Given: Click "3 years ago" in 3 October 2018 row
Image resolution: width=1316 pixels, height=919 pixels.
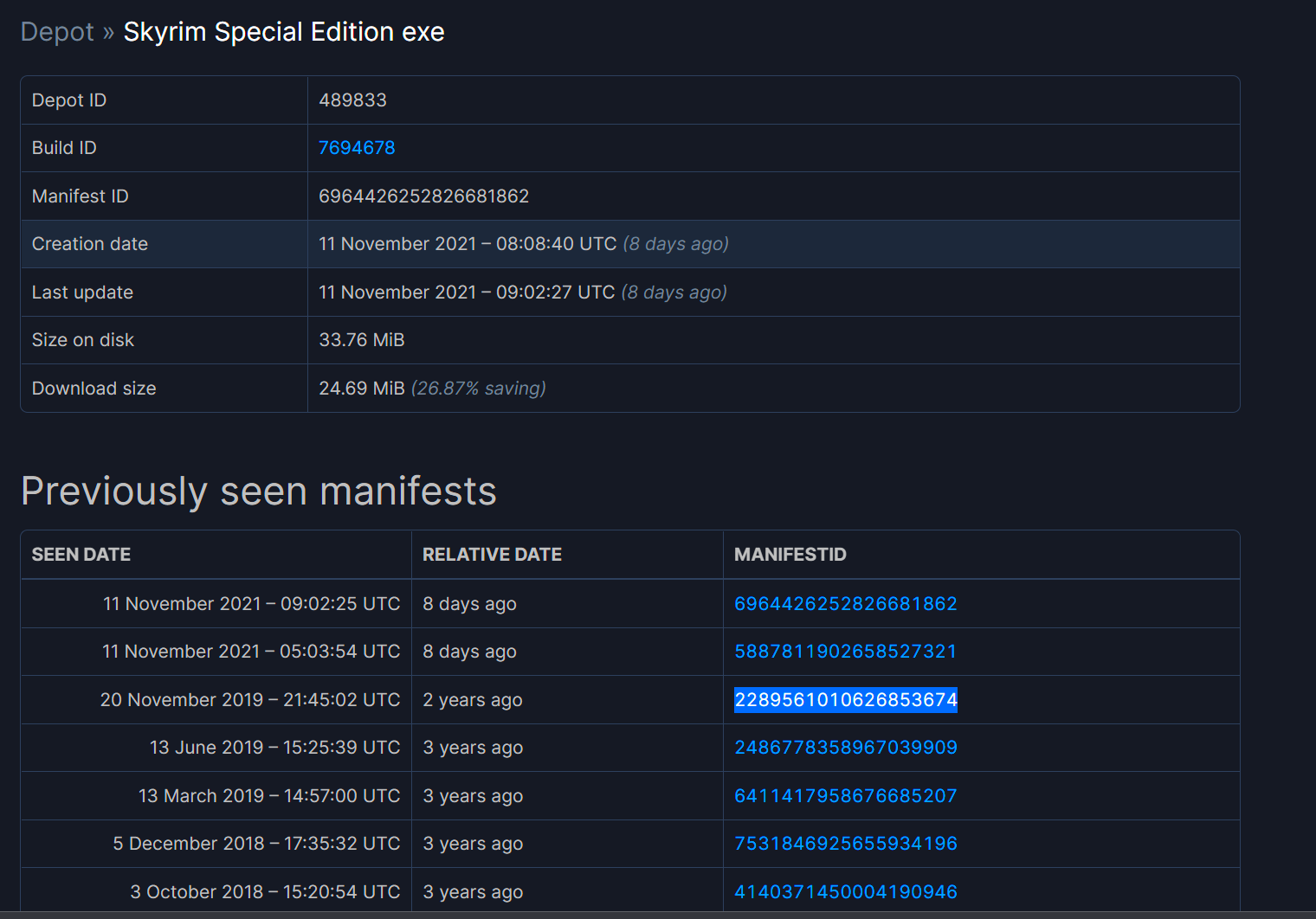Looking at the screenshot, I should (x=473, y=892).
